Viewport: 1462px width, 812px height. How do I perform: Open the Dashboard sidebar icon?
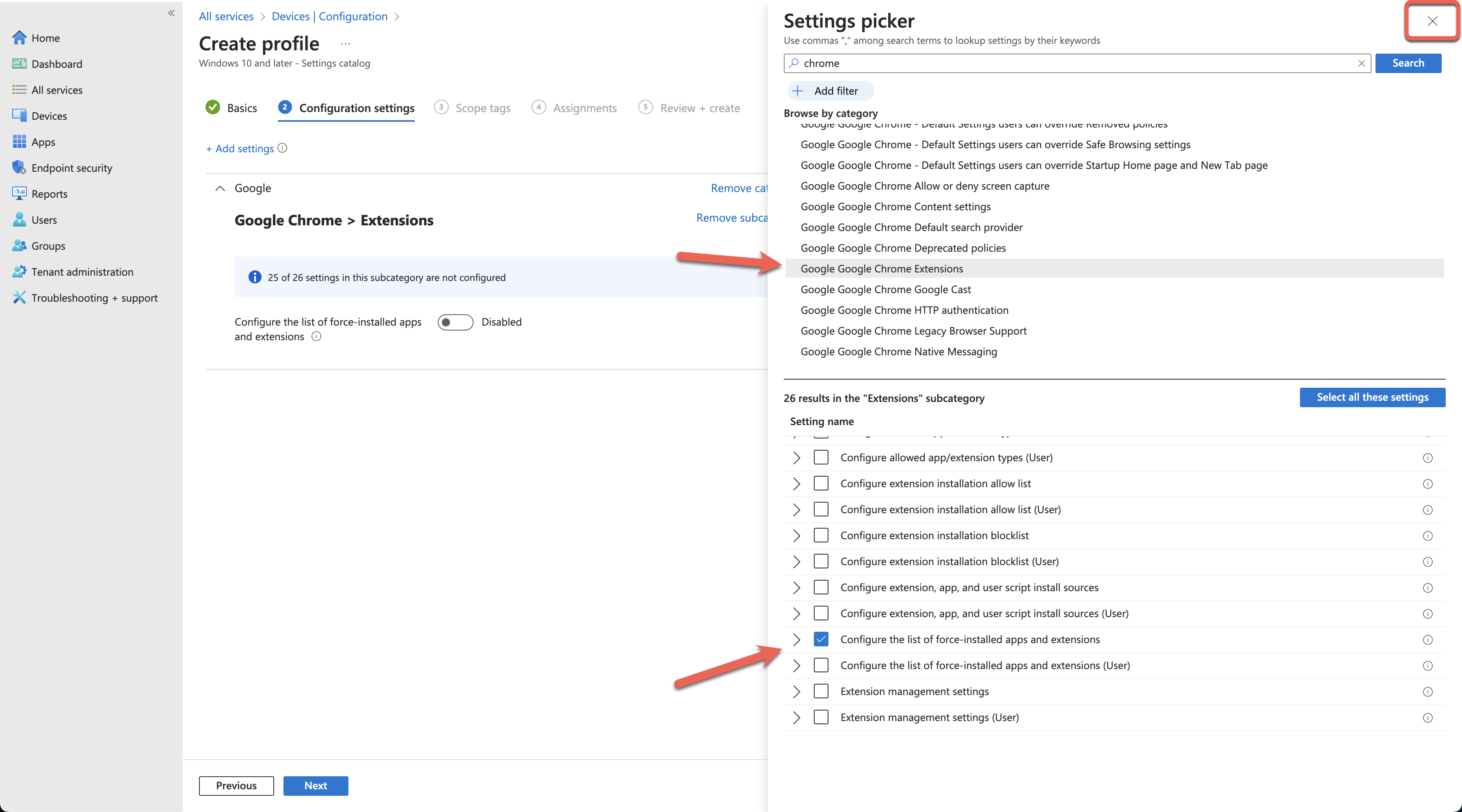point(19,64)
